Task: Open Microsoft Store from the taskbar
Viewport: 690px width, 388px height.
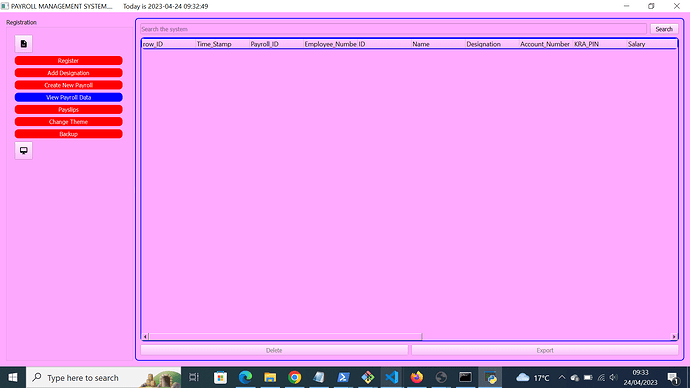Action: tap(220, 377)
